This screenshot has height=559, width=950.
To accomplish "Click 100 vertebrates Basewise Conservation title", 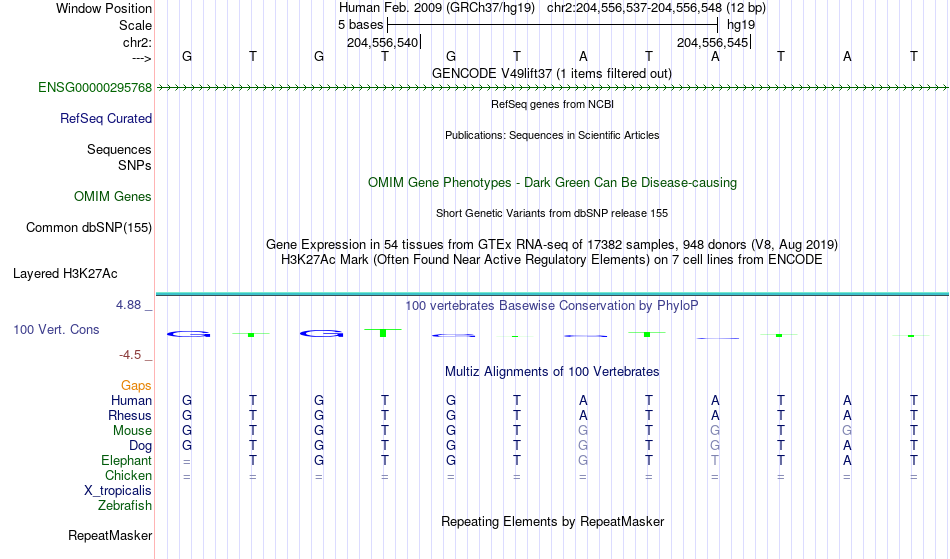I will [x=552, y=306].
